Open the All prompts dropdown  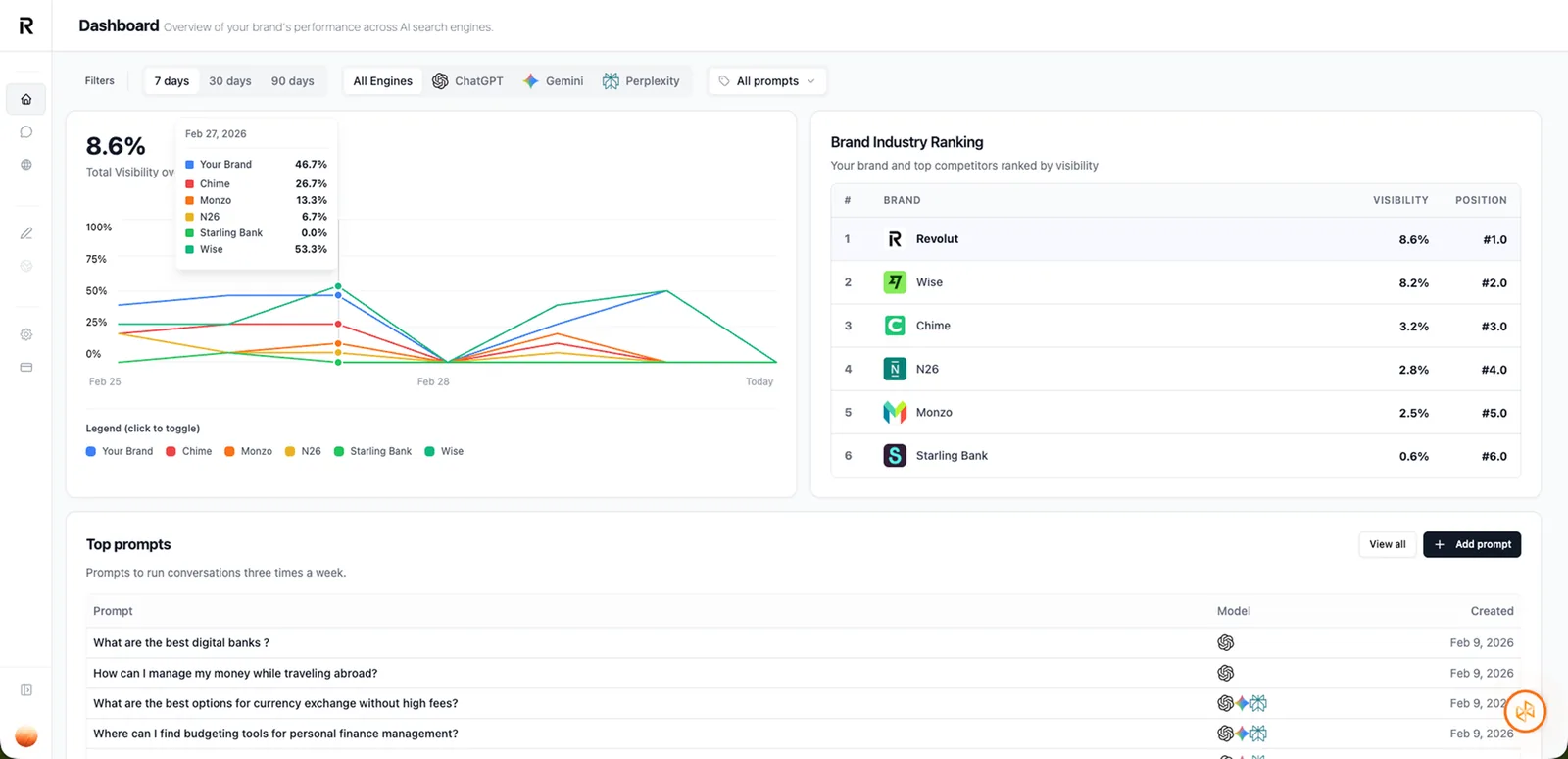[x=767, y=81]
